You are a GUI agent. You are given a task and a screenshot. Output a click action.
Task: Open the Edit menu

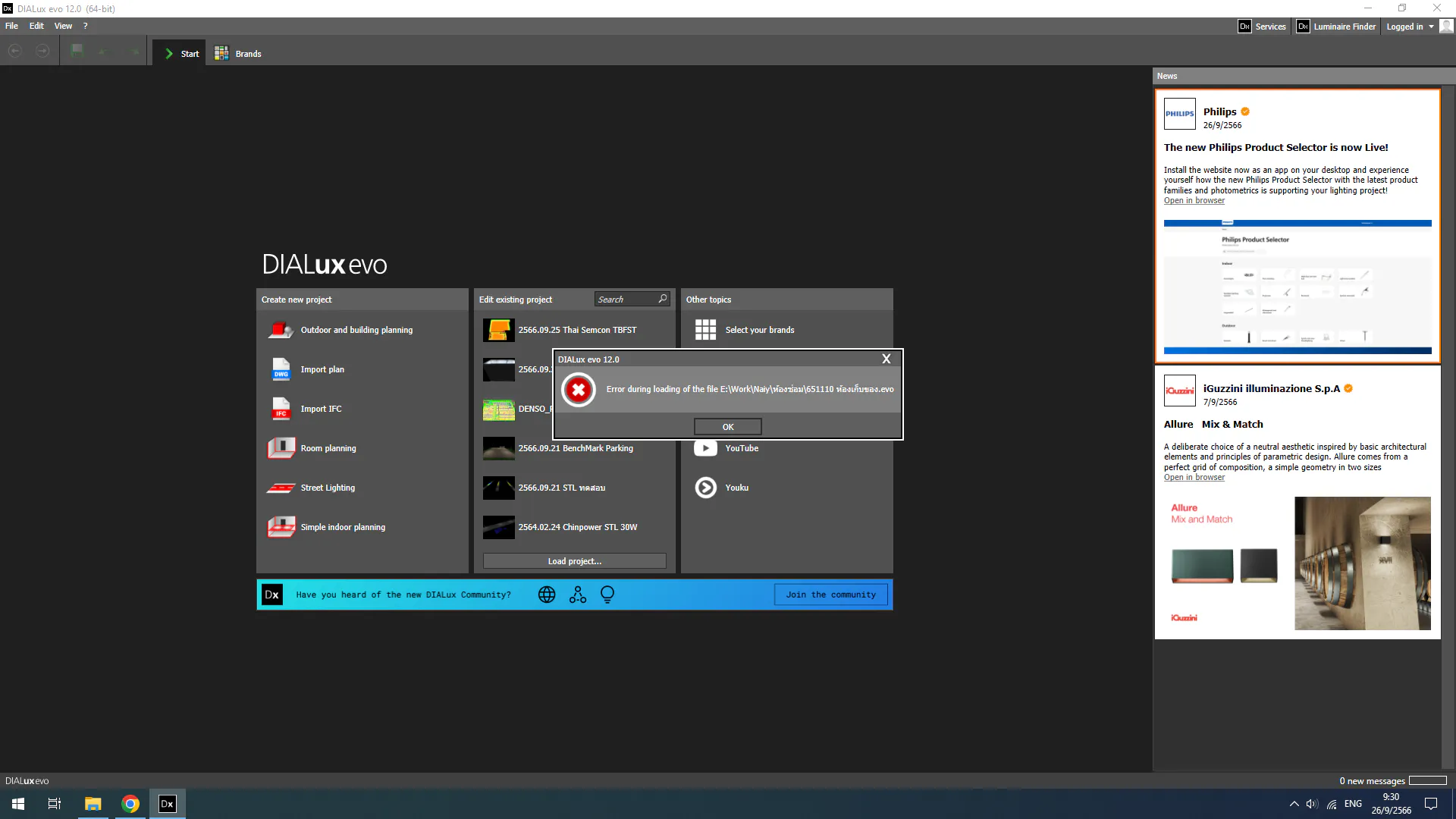coord(36,26)
